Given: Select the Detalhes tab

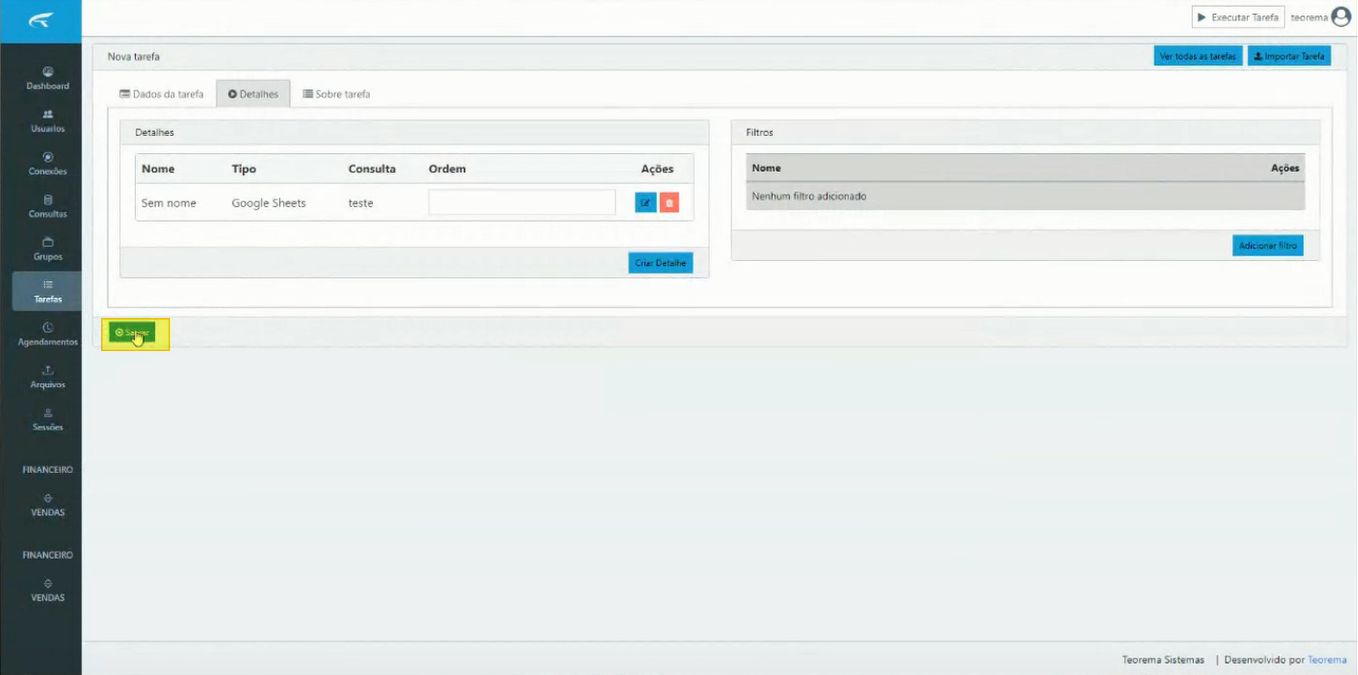Looking at the screenshot, I should pyautogui.click(x=253, y=94).
